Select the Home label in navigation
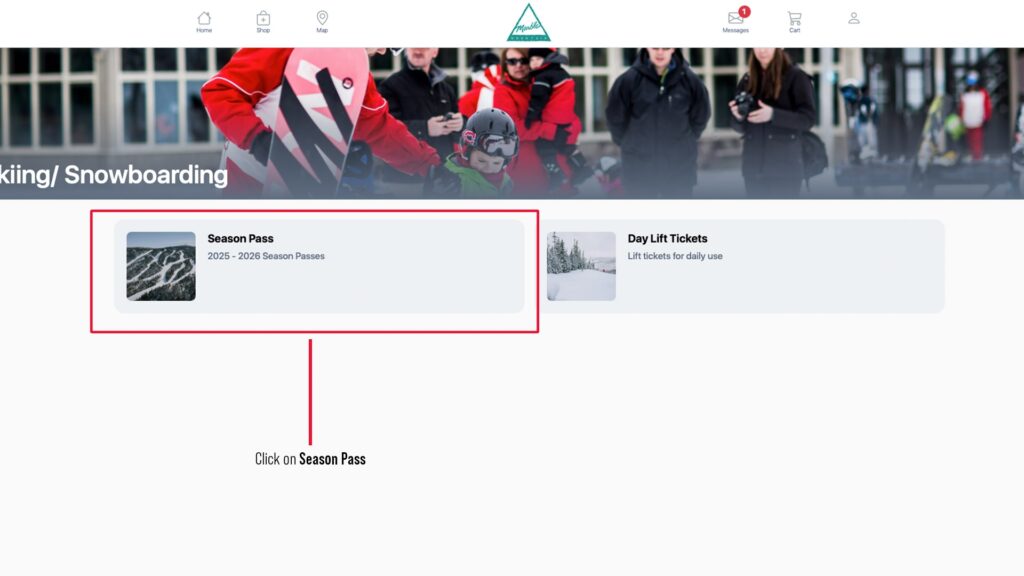Viewport: 1024px width, 576px height. (x=204, y=31)
